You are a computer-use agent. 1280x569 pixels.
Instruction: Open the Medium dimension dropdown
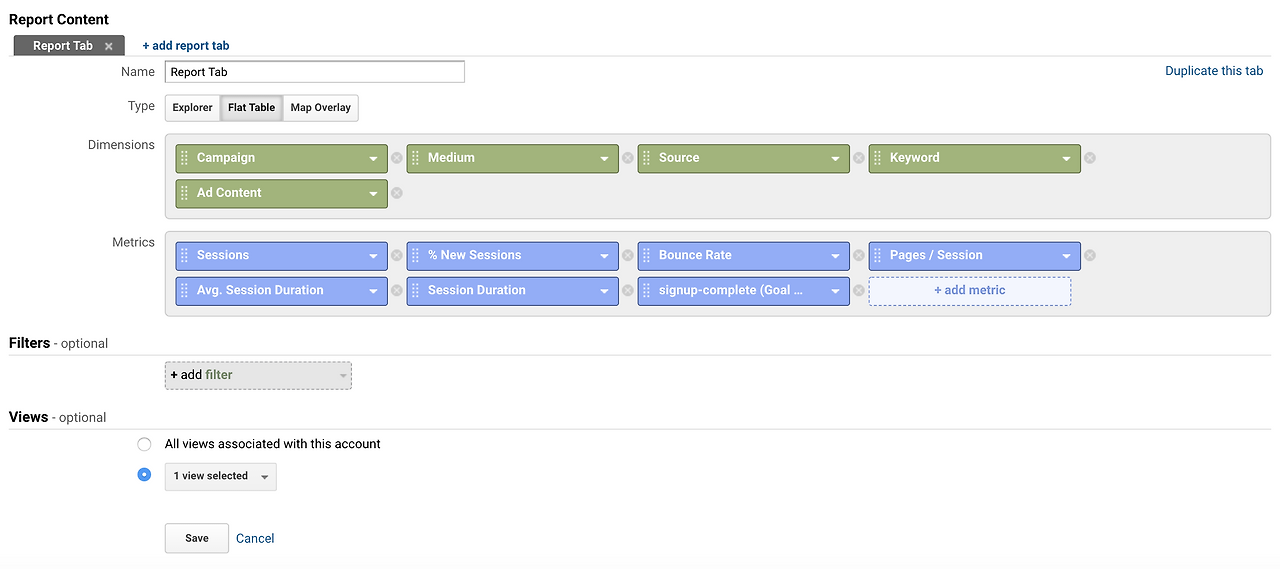604,159
